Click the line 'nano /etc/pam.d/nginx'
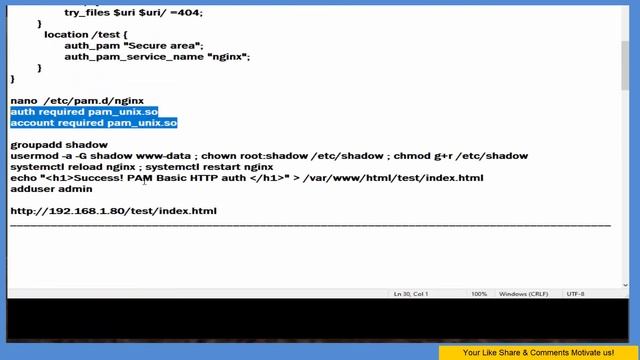Viewport: 640px width, 360px height. pos(77,101)
